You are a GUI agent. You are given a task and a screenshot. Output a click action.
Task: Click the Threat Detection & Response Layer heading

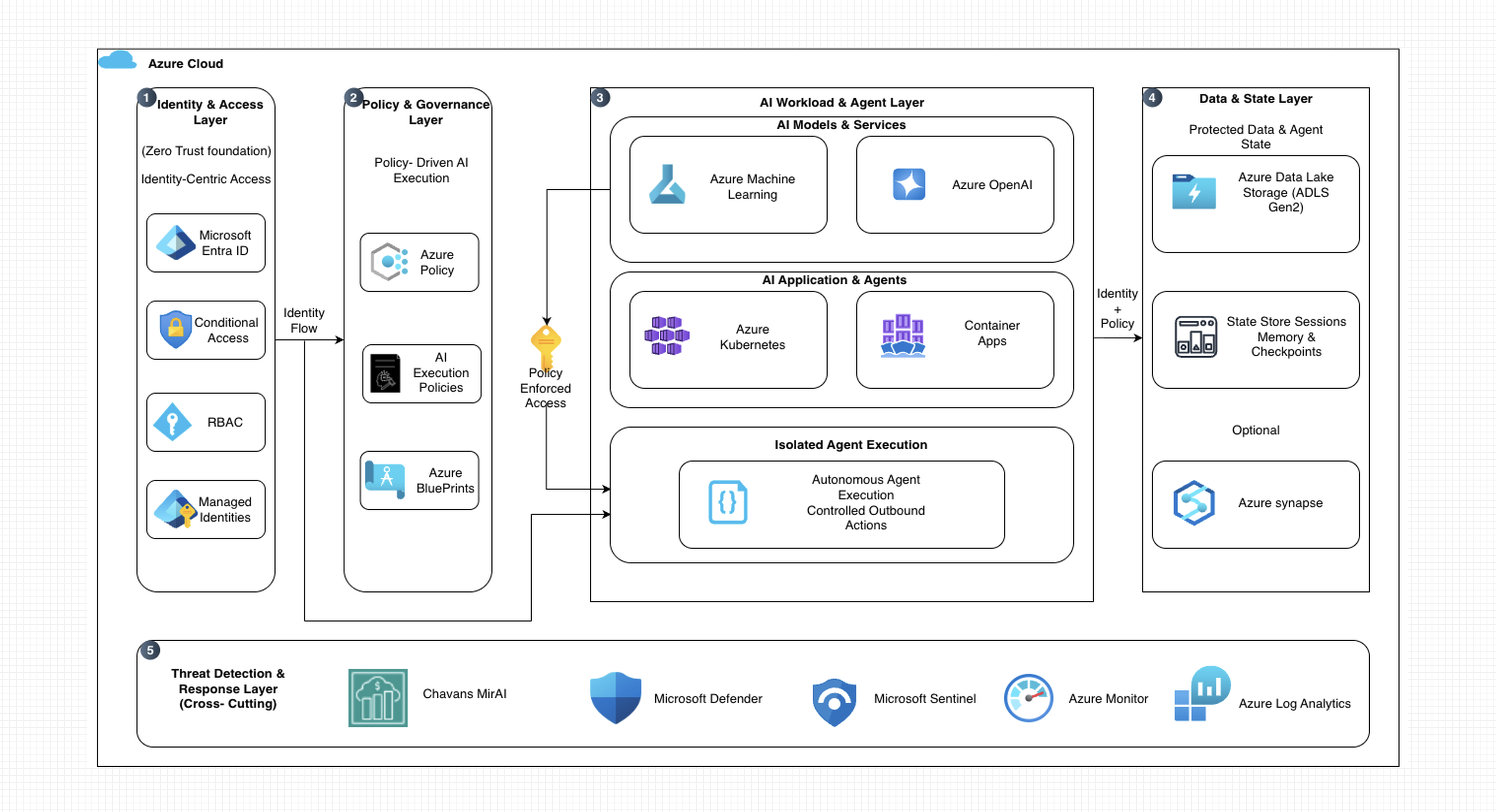228,688
